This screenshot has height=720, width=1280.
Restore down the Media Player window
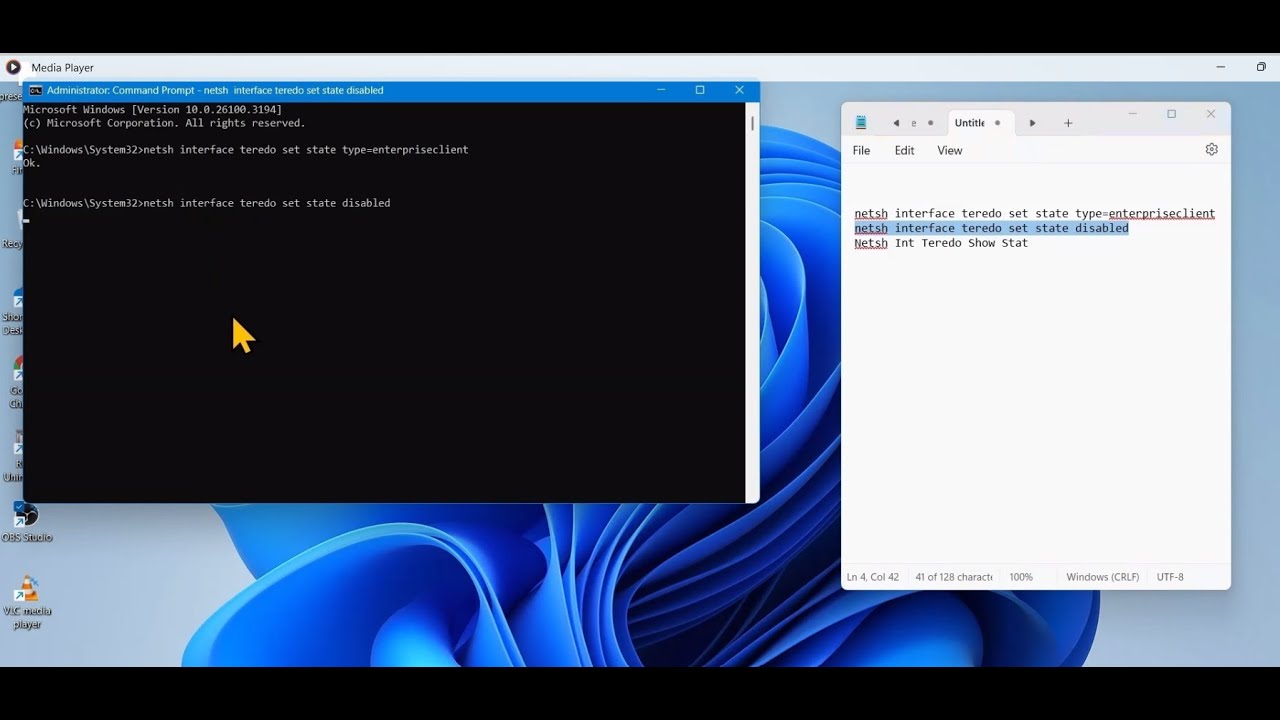[1261, 67]
